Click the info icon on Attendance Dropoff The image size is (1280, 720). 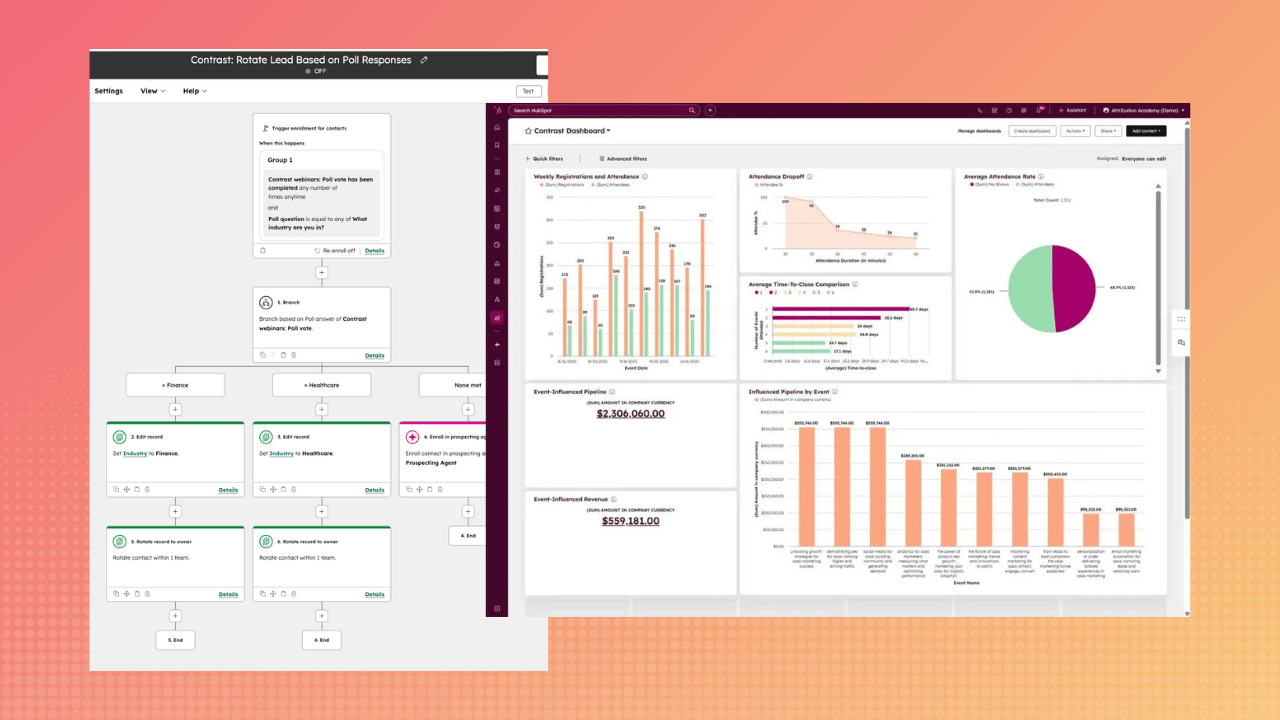[809, 177]
